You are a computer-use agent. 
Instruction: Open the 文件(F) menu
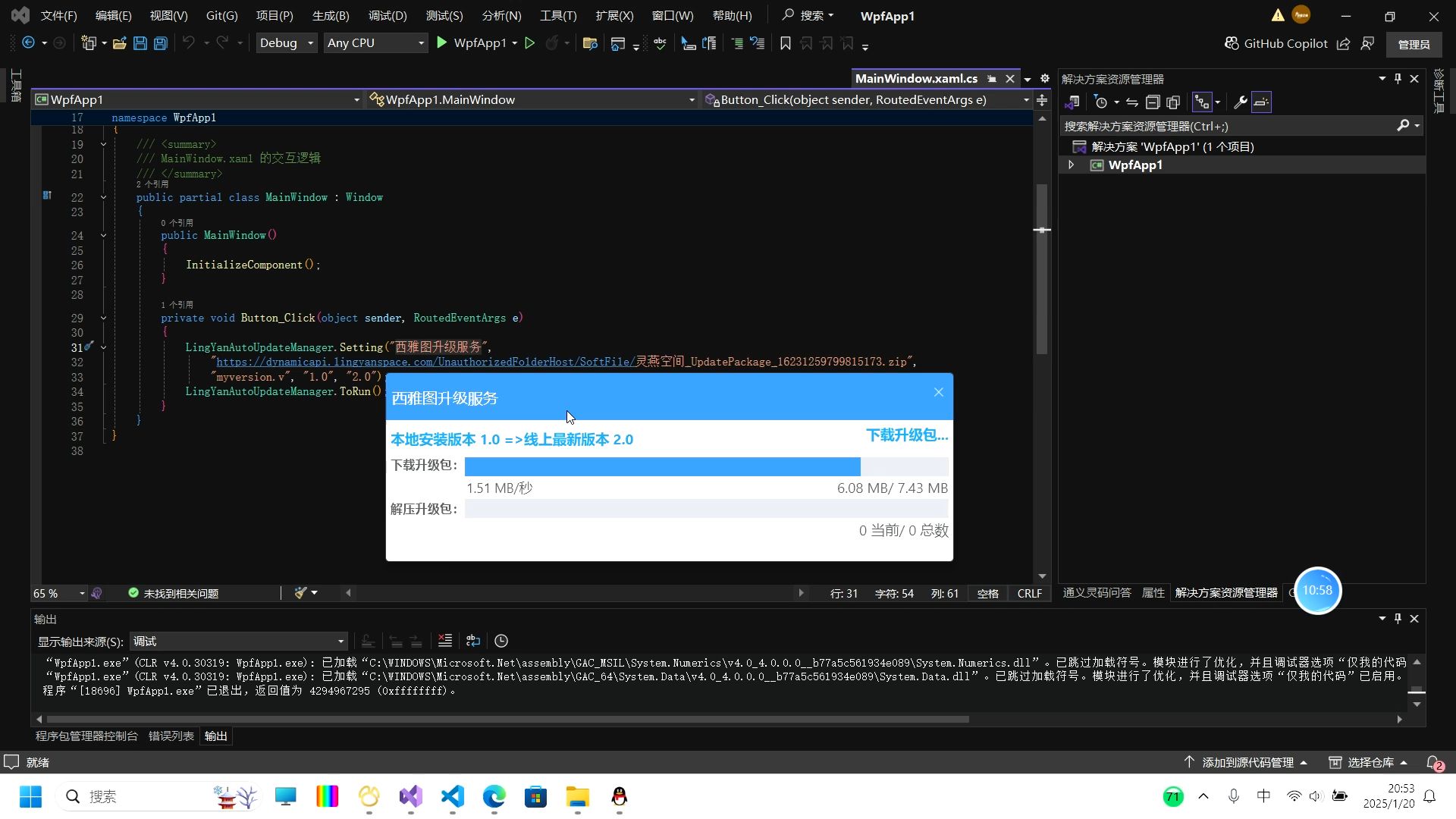[58, 15]
